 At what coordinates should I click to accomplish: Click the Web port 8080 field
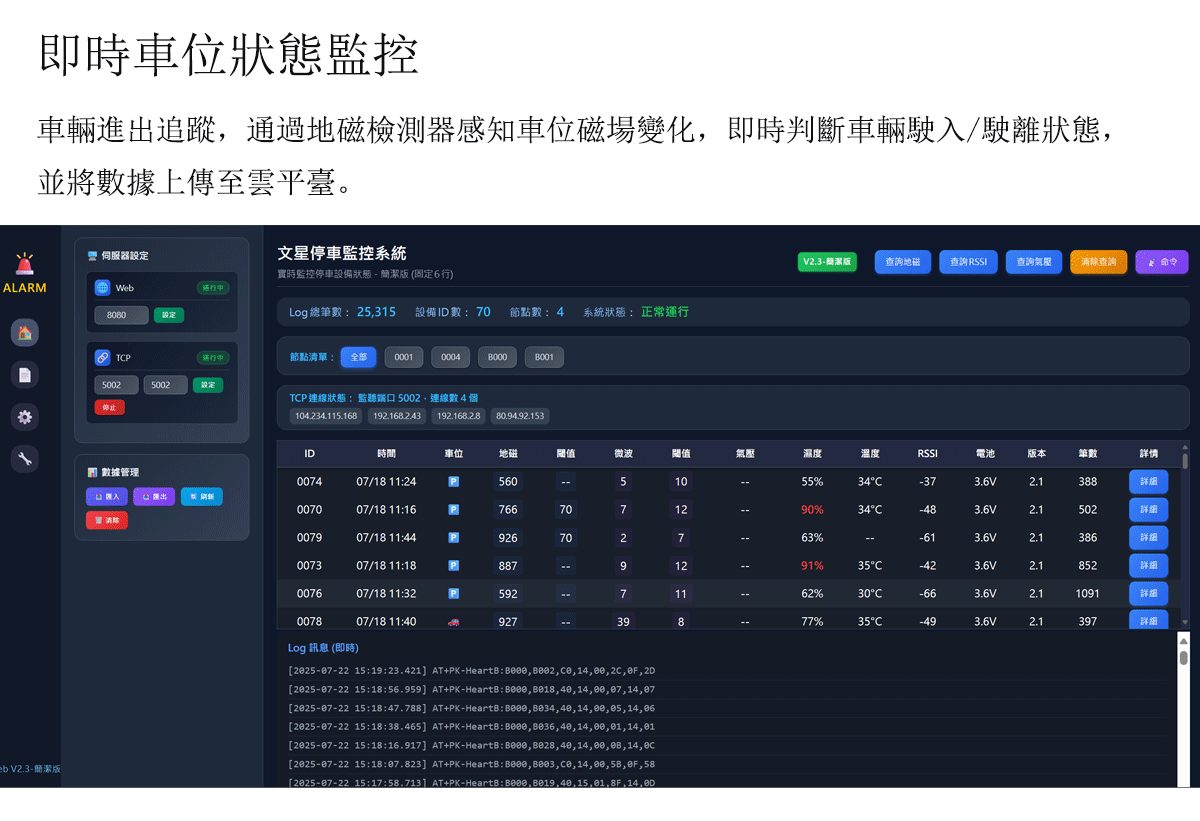tap(121, 315)
